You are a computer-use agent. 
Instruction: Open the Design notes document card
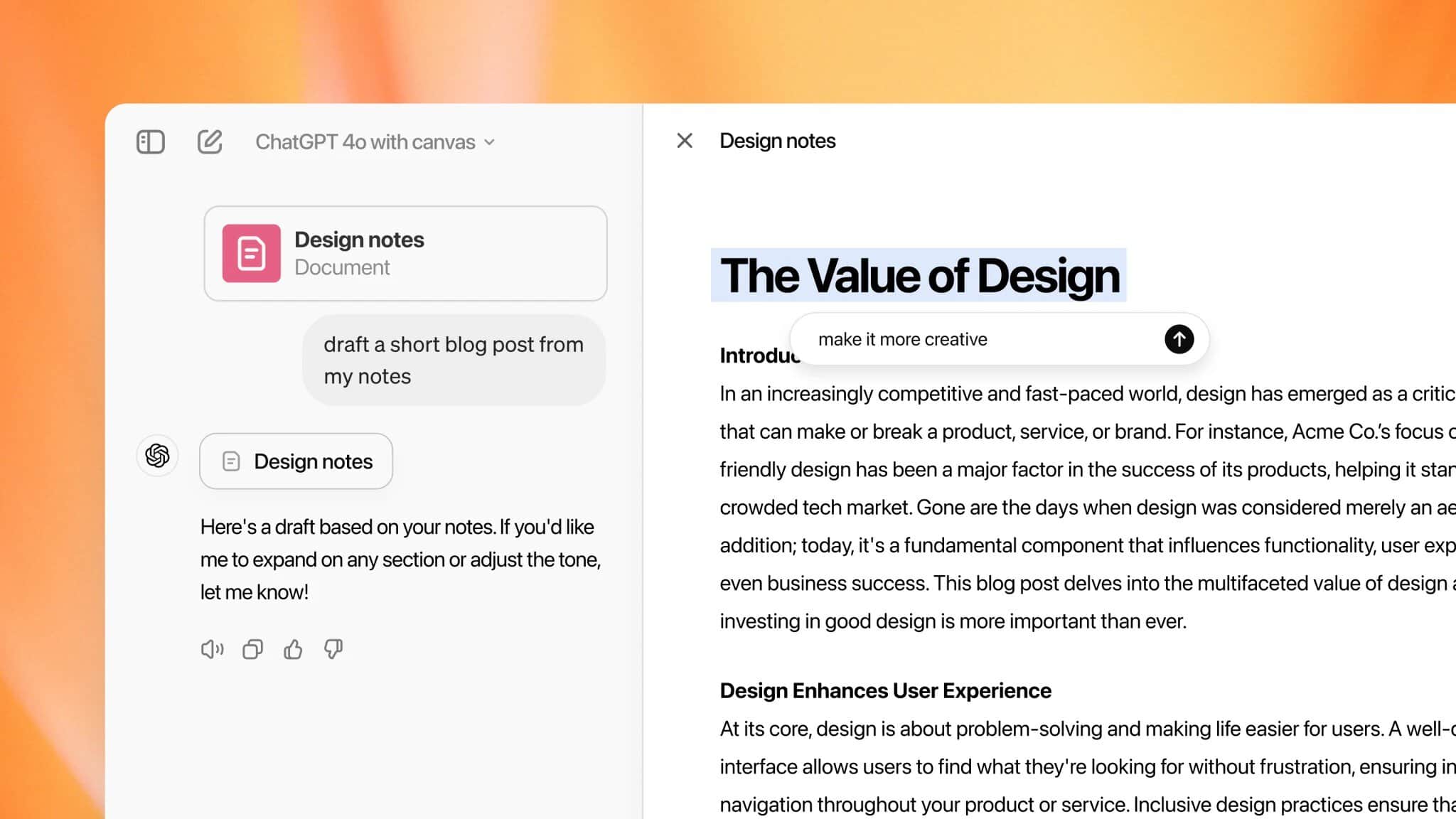pos(406,253)
